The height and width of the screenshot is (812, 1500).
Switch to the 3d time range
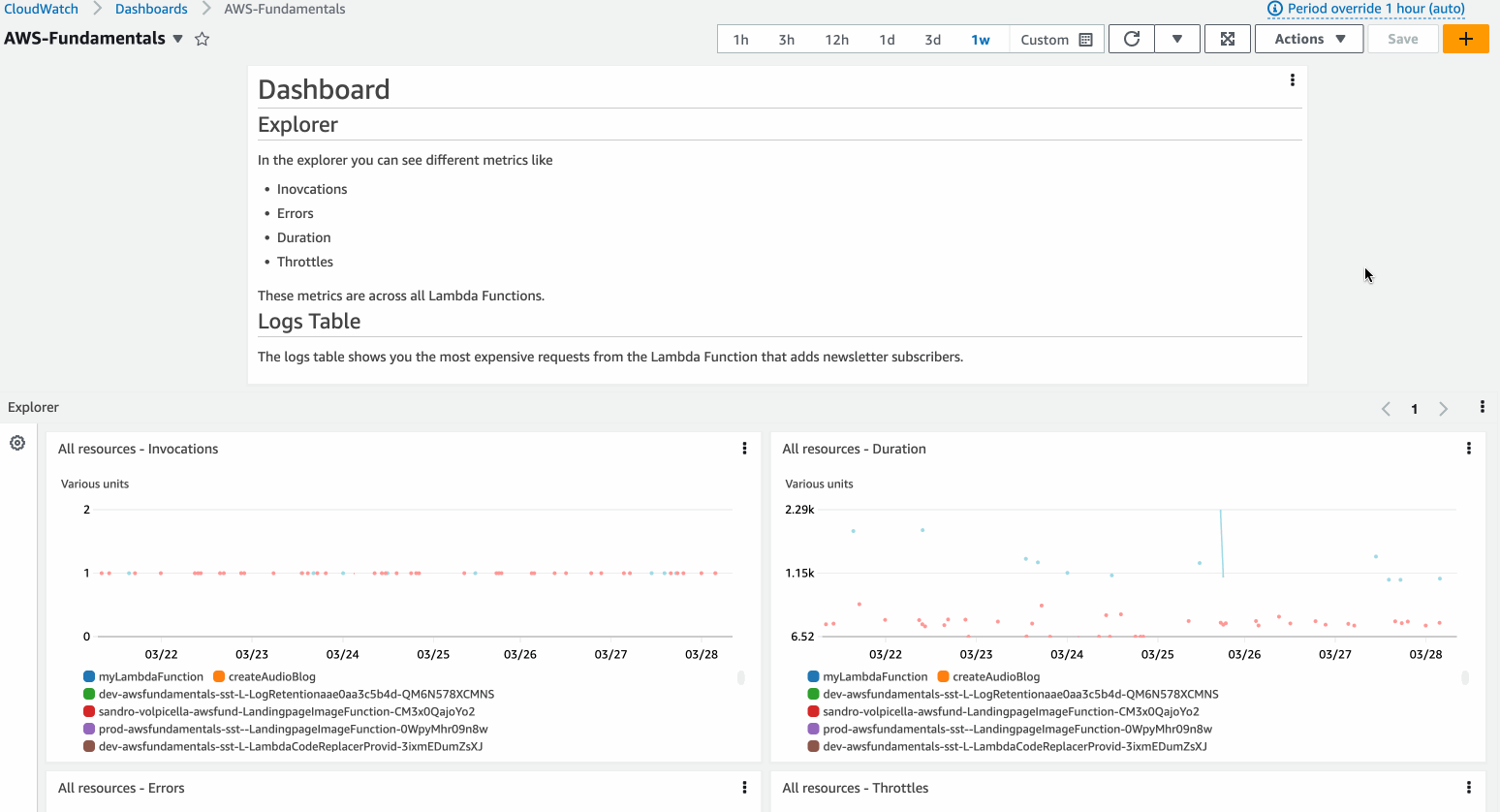(x=932, y=39)
